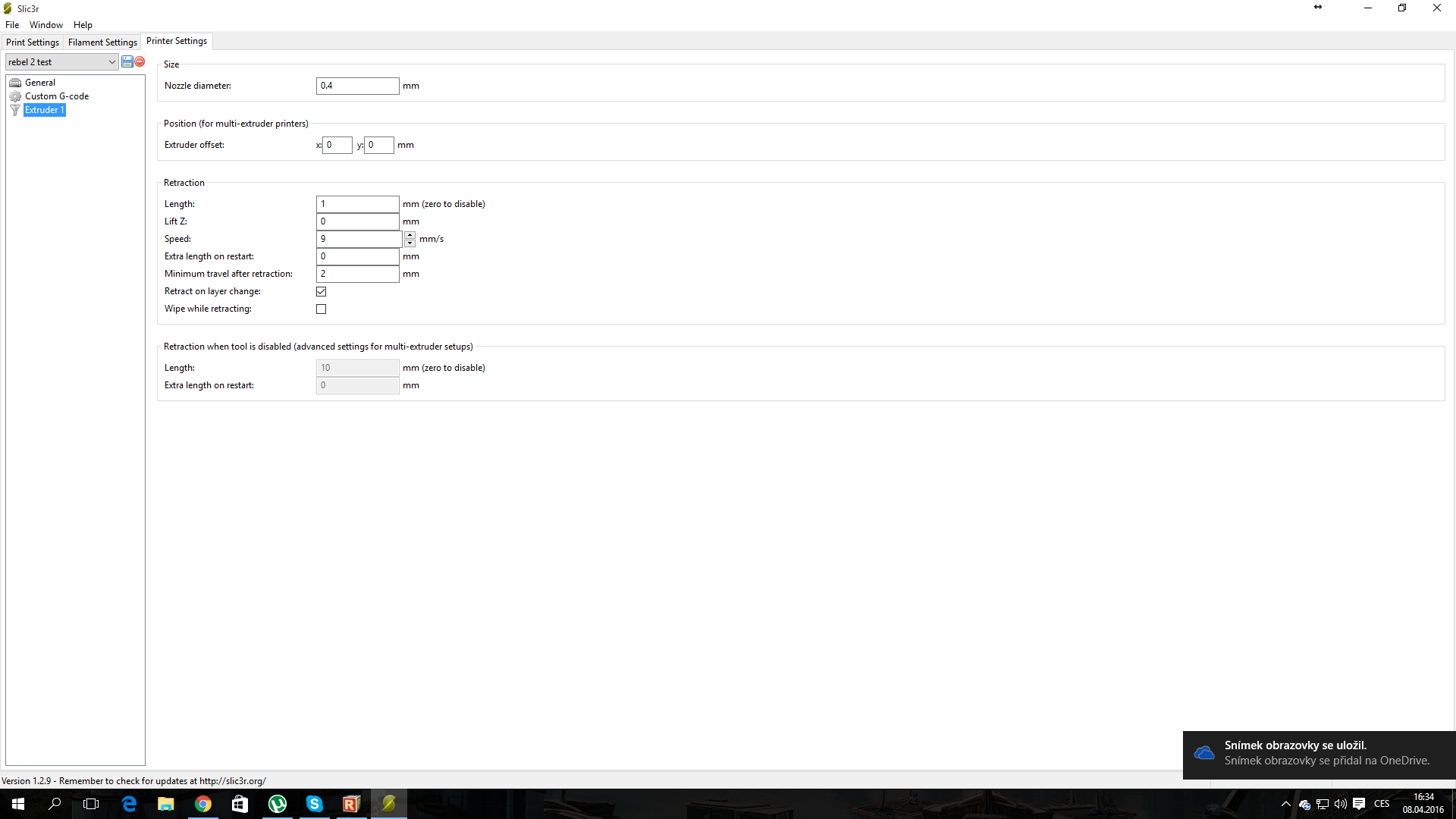Decrease retraction Speed with down arrow
The width and height of the screenshot is (1456, 819).
[x=409, y=243]
